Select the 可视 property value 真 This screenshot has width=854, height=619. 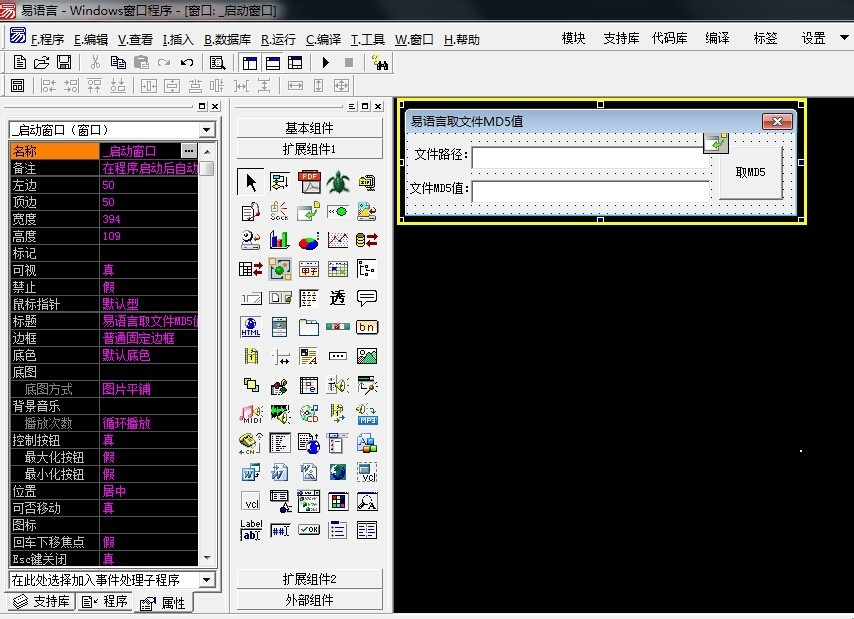pos(148,270)
